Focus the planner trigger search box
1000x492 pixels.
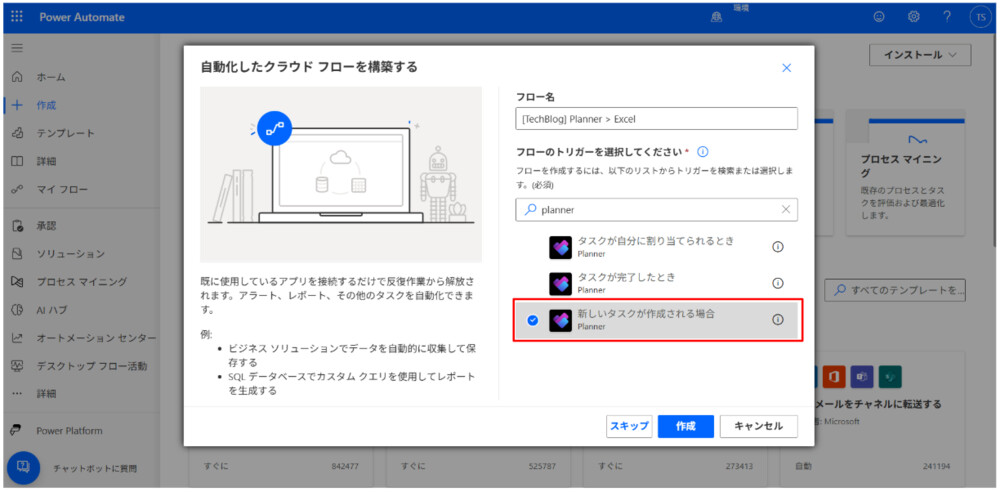(x=656, y=209)
